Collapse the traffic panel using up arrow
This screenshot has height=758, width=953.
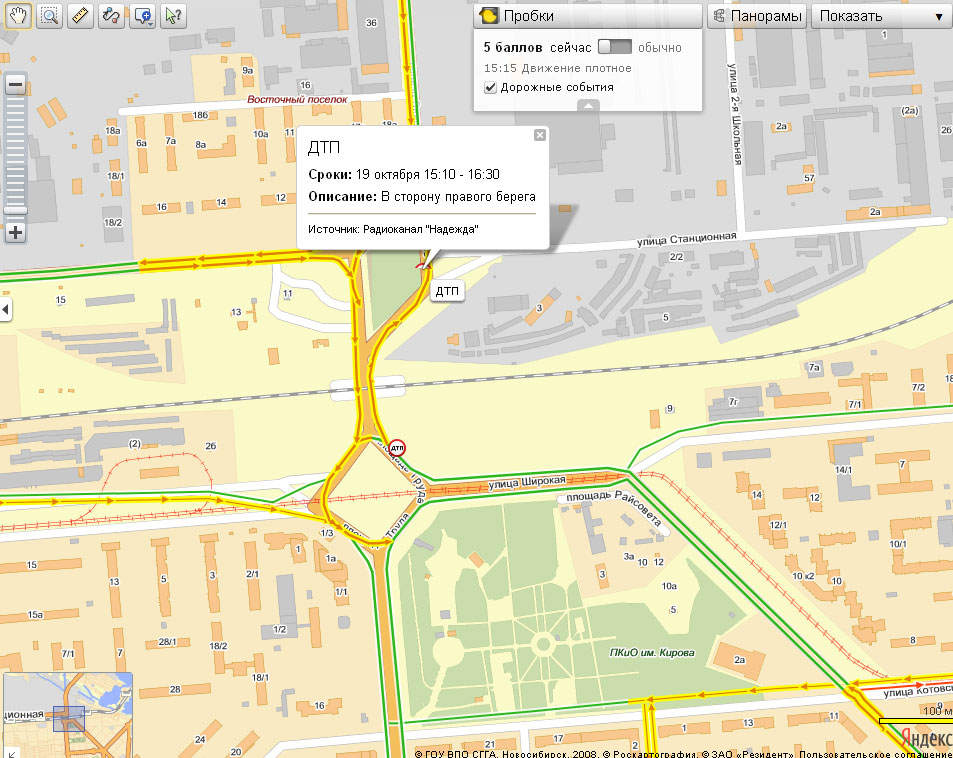click(x=588, y=105)
